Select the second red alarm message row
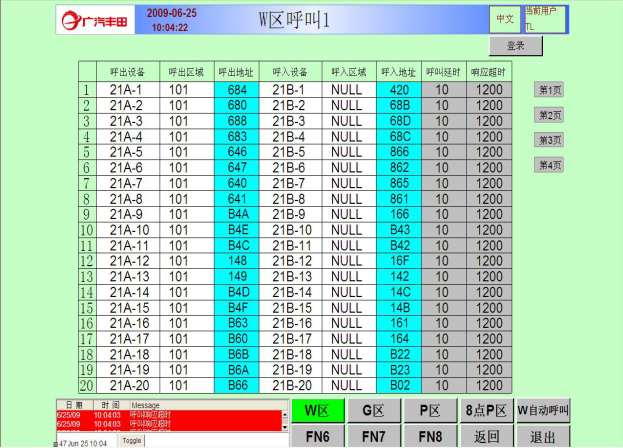Screen dimensions: 623x448 point(169,424)
